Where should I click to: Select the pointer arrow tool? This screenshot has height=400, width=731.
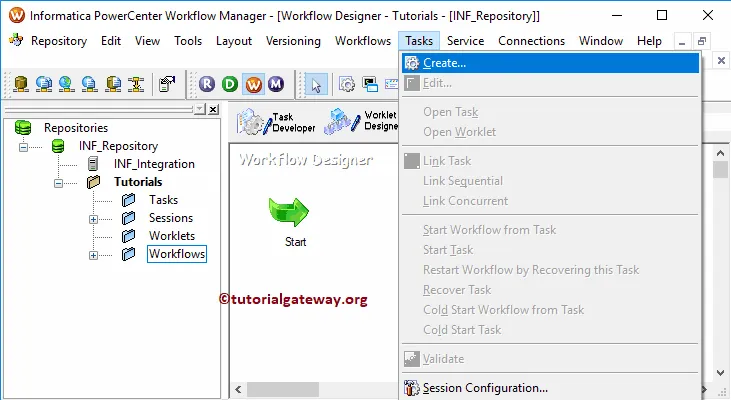[x=316, y=85]
